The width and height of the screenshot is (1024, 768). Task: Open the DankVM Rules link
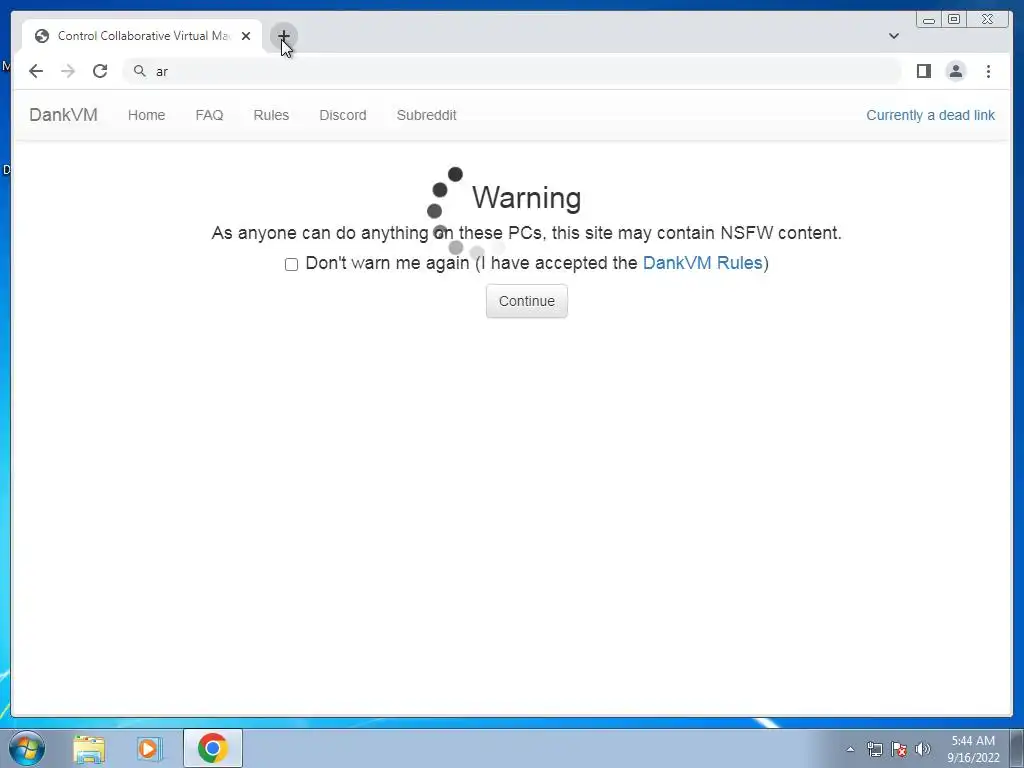click(x=703, y=263)
